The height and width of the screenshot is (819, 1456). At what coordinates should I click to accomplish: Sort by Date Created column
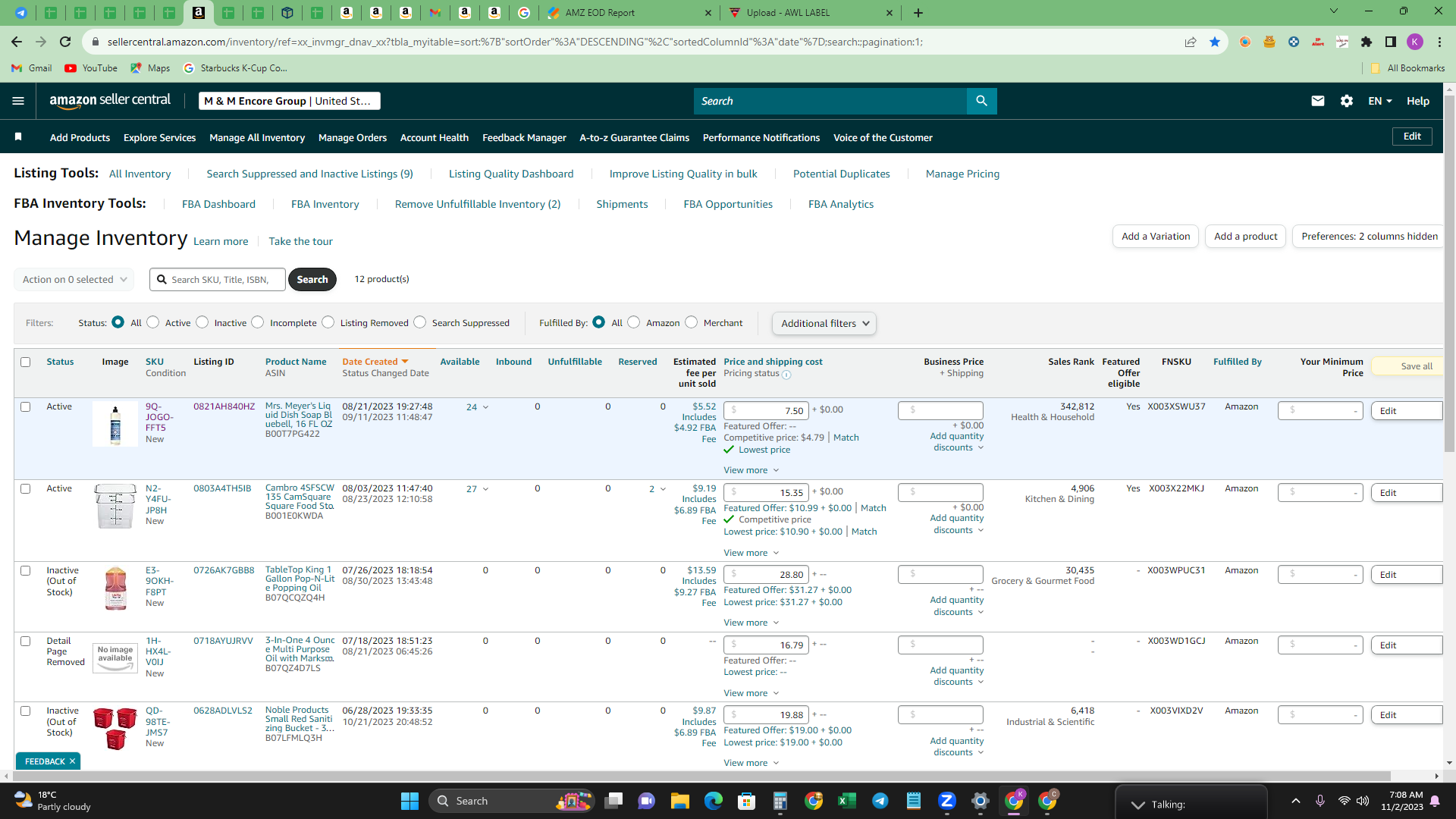click(375, 362)
